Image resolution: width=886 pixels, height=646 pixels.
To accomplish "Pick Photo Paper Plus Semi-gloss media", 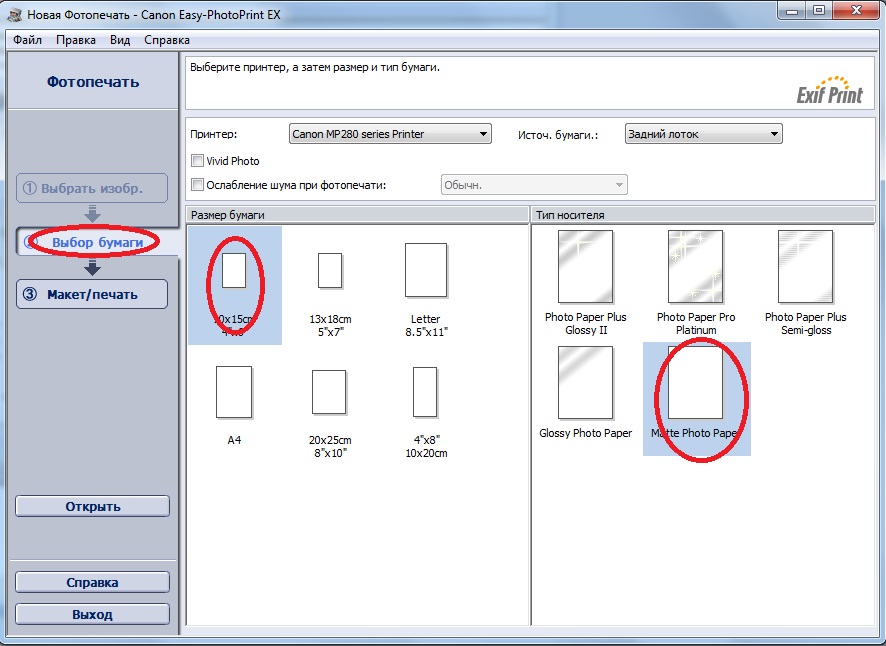I will click(805, 283).
